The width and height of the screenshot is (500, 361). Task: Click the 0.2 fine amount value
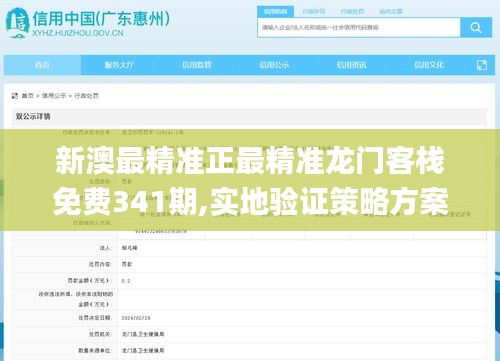(x=126, y=281)
